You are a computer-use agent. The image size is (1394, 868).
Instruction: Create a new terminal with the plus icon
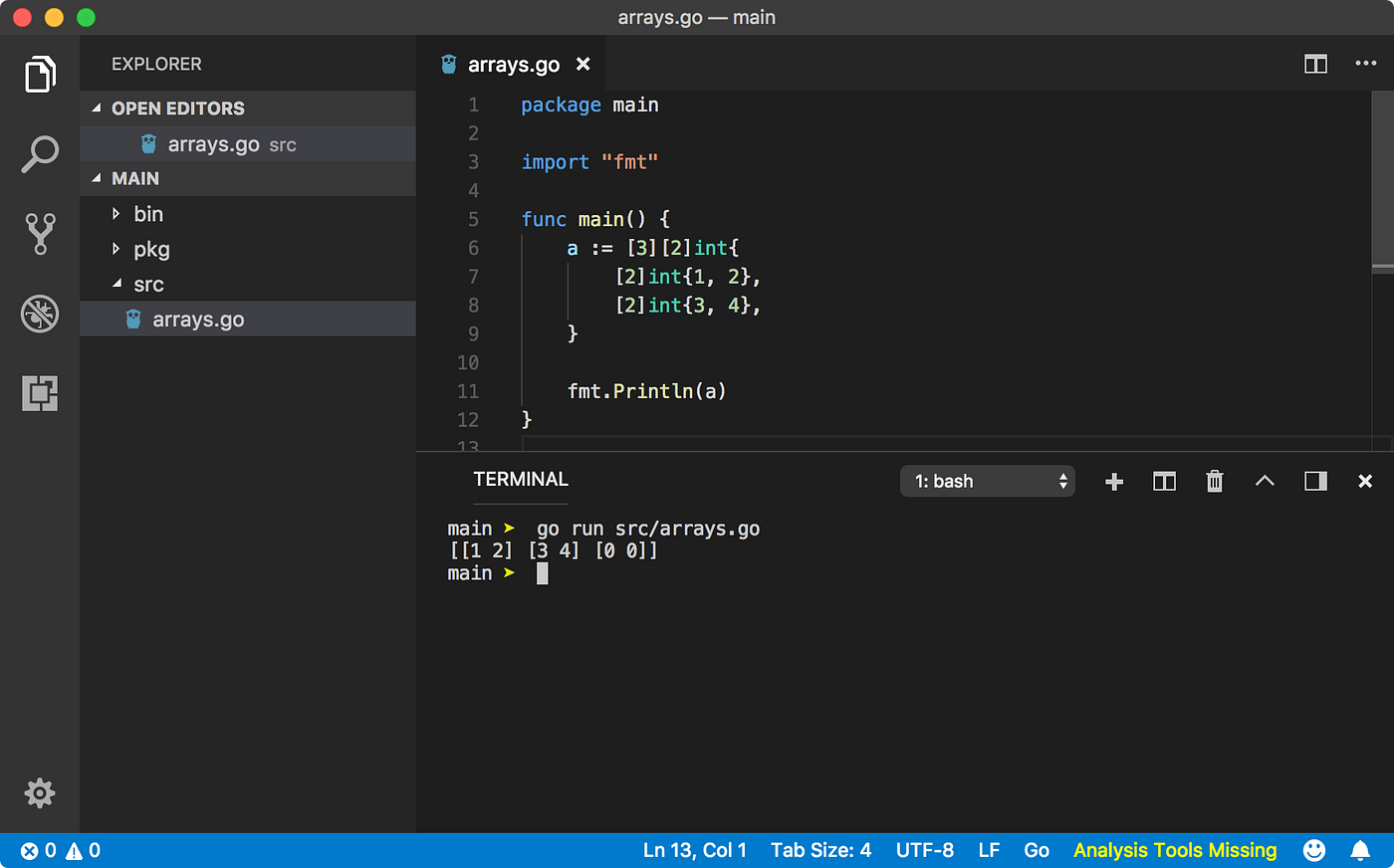(x=1113, y=481)
